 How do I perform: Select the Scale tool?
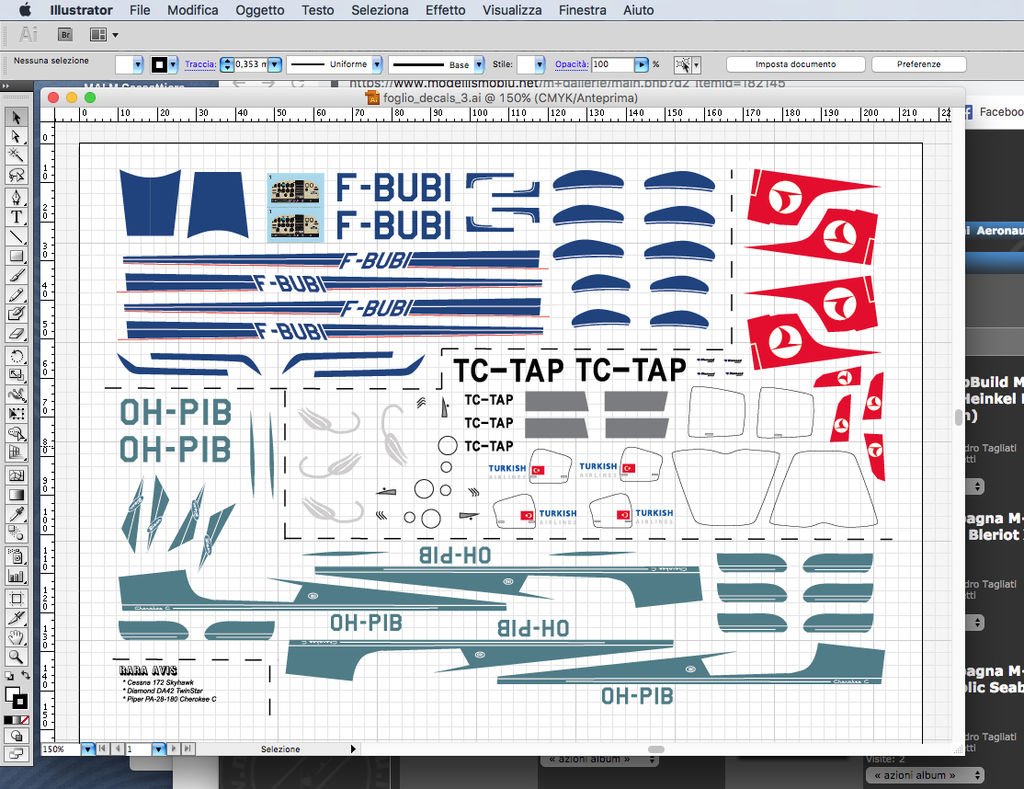click(x=16, y=375)
